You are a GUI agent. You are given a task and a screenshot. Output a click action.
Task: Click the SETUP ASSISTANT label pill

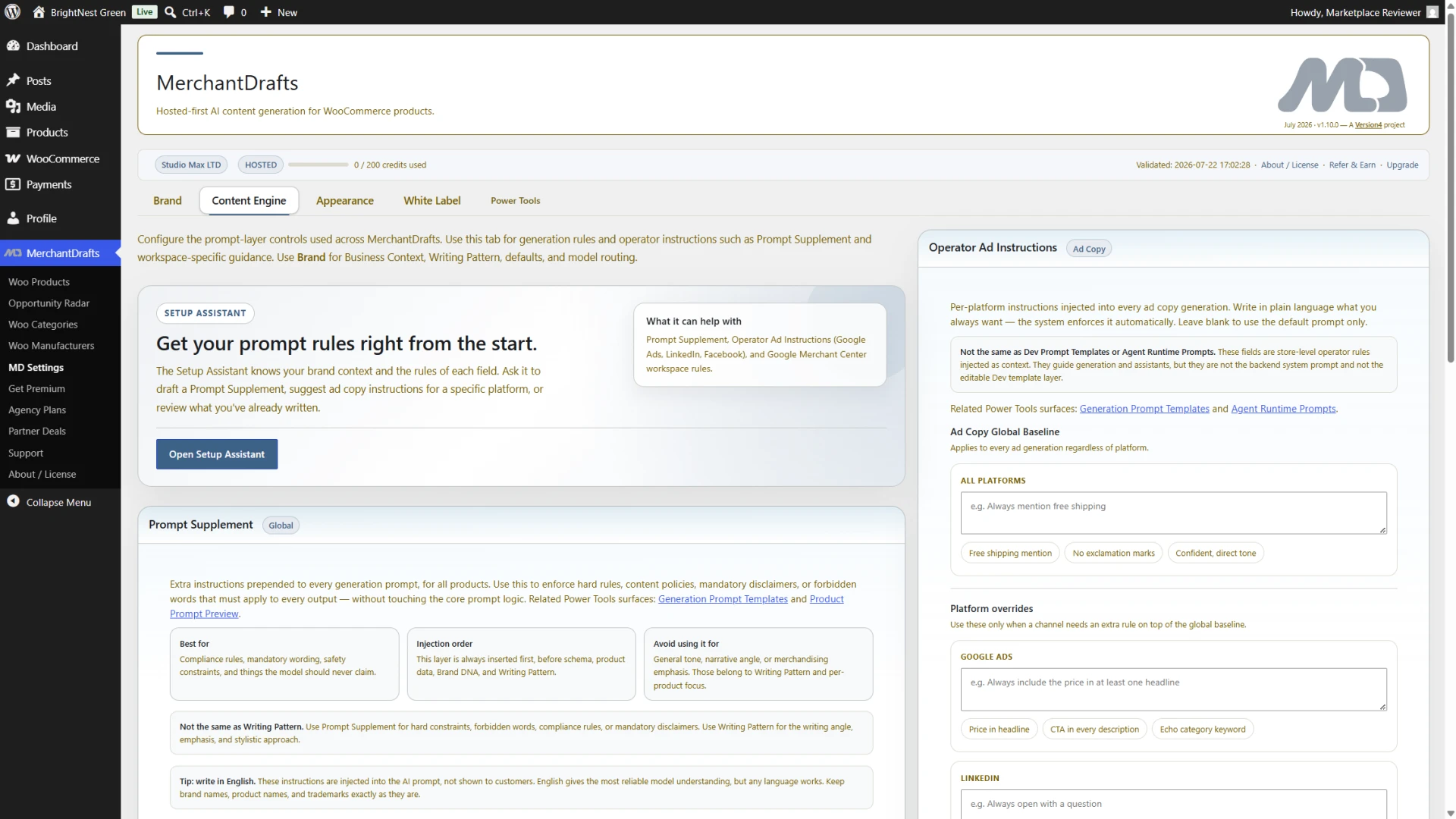[205, 313]
